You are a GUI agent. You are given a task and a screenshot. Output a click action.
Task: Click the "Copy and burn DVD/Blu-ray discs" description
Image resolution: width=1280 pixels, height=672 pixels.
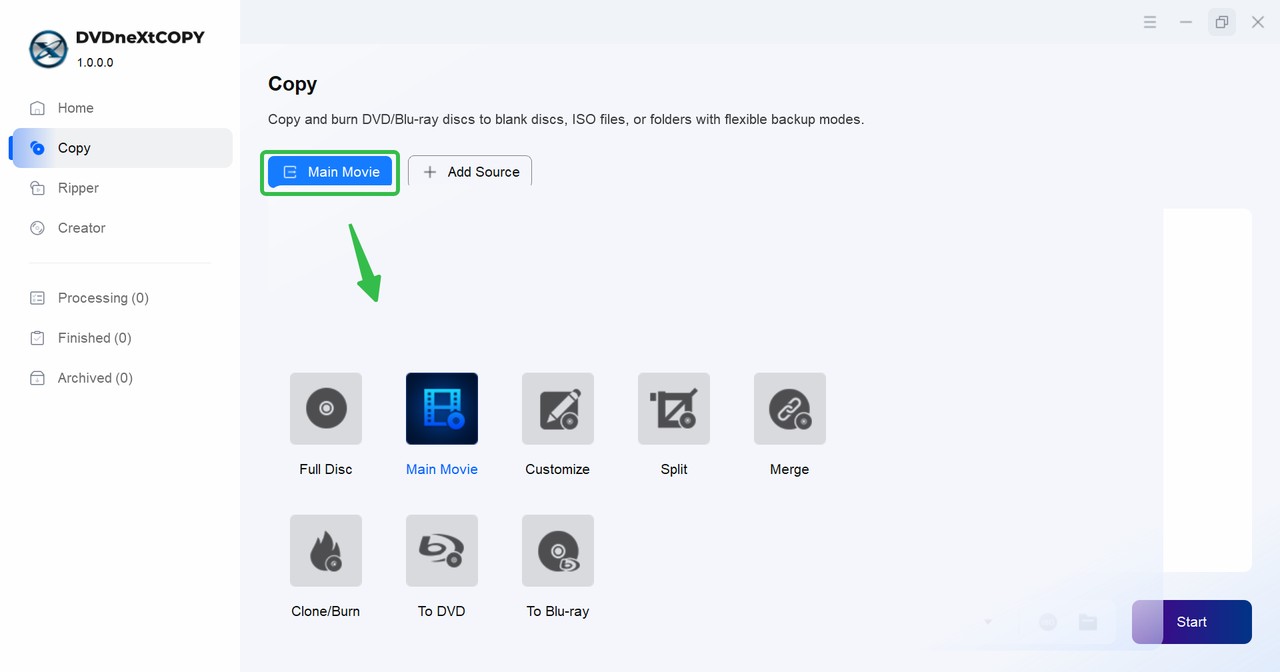pyautogui.click(x=566, y=119)
